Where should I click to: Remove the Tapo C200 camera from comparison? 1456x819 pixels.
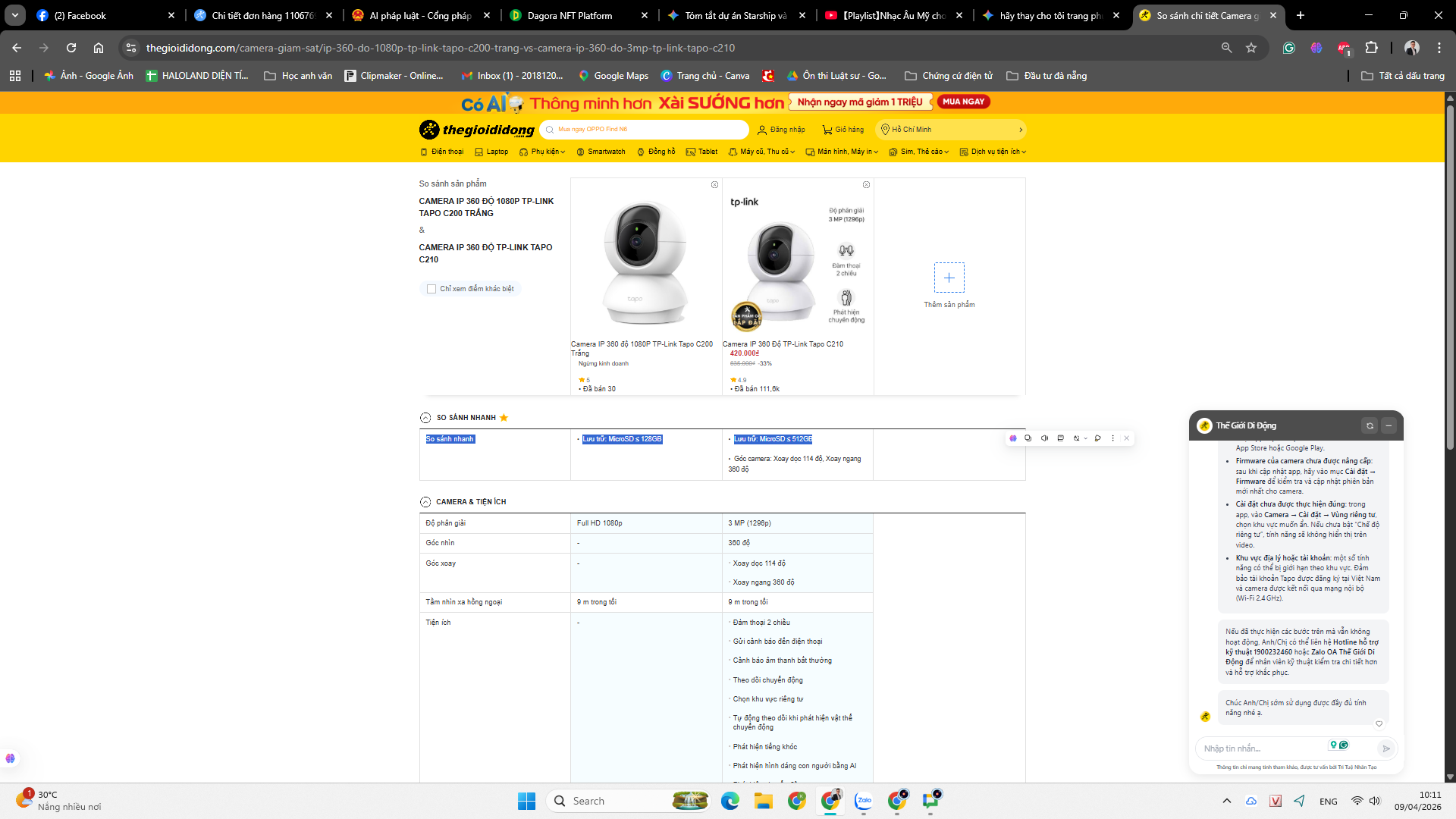point(714,185)
